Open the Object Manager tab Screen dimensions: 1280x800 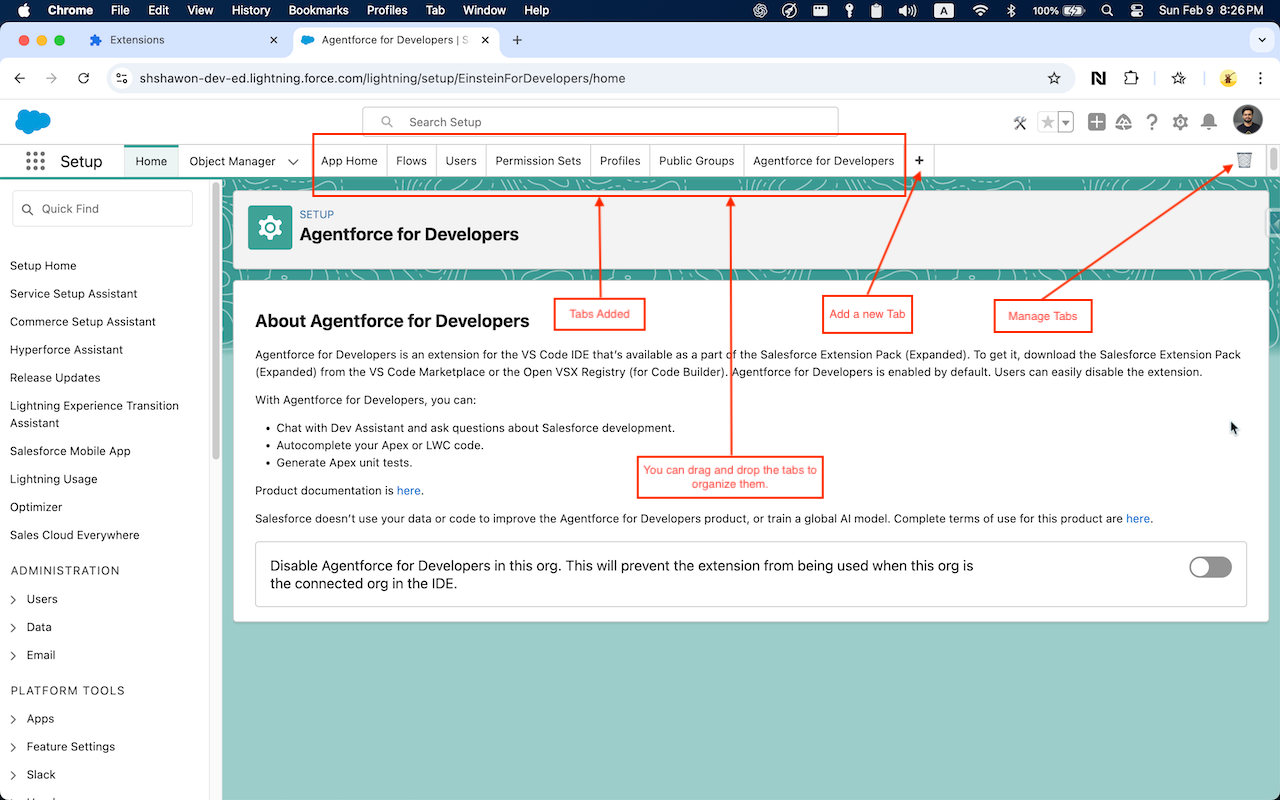pos(232,161)
